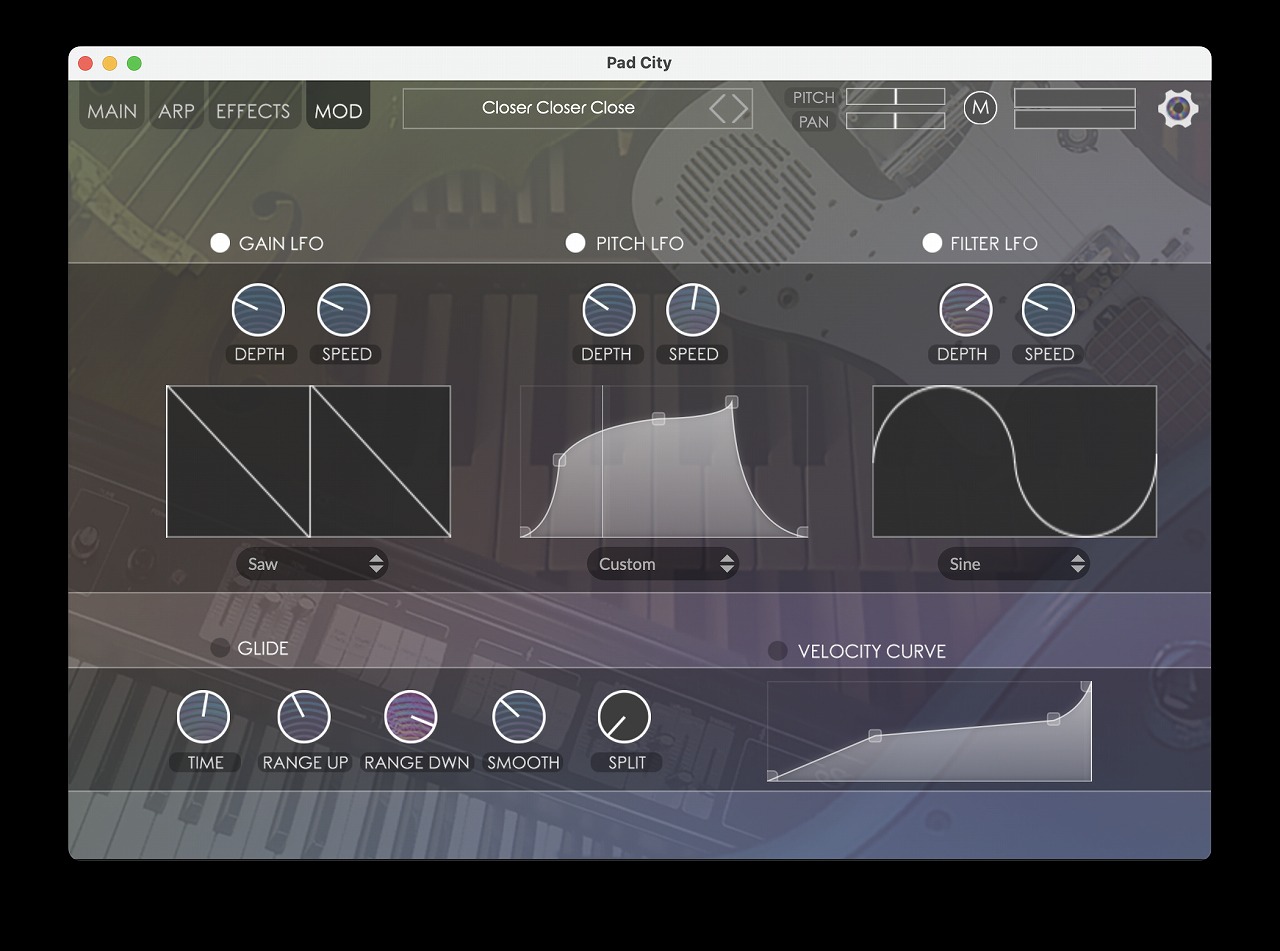The width and height of the screenshot is (1280, 951).
Task: Click the velocity curve middle-left control point
Action: [x=875, y=736]
